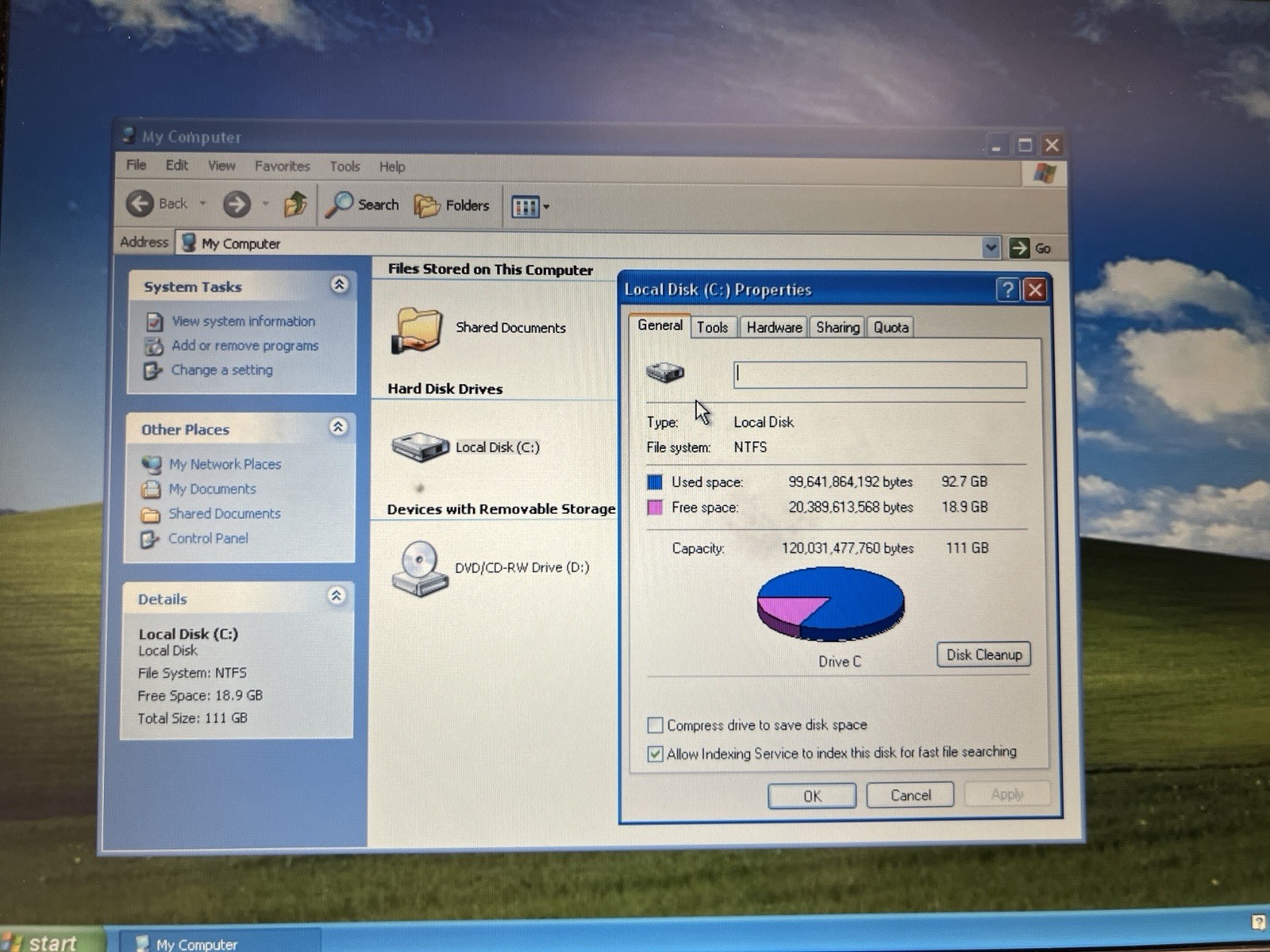The image size is (1270, 952).
Task: Select DVD/CD-RW Drive (D:) icon
Action: pos(419,568)
